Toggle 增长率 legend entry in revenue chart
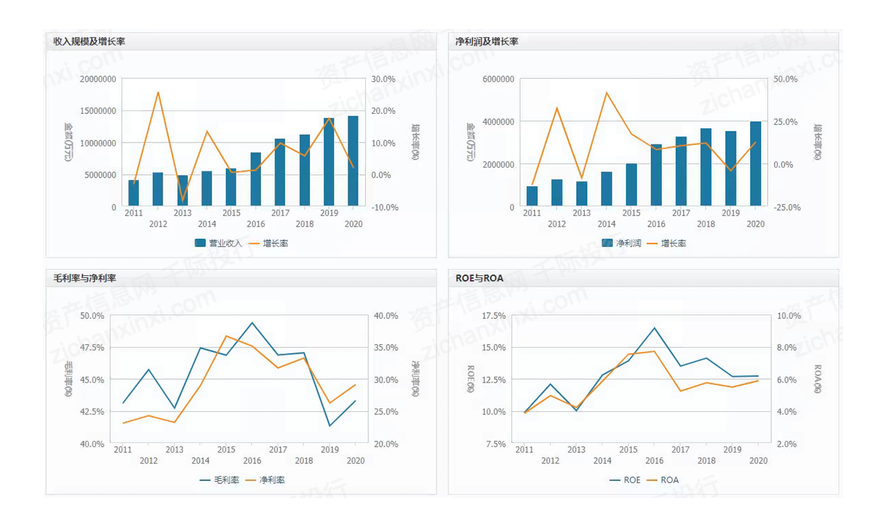The image size is (869, 527). pyautogui.click(x=264, y=243)
